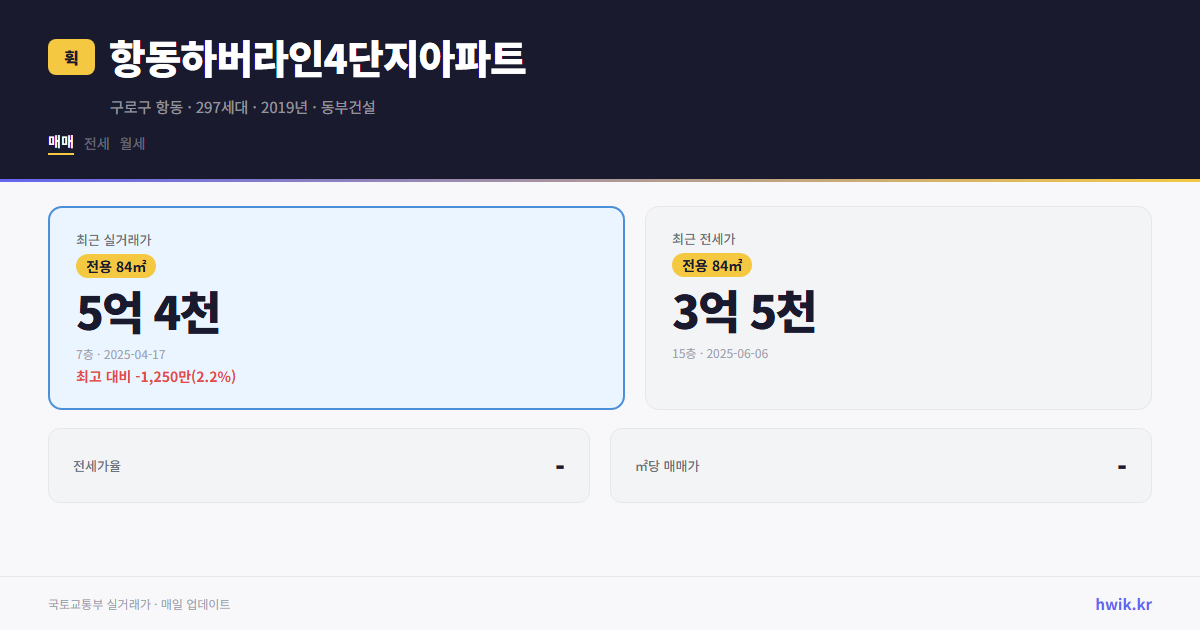Select the 전용 84㎡ badge on jeonse card

click(x=712, y=266)
